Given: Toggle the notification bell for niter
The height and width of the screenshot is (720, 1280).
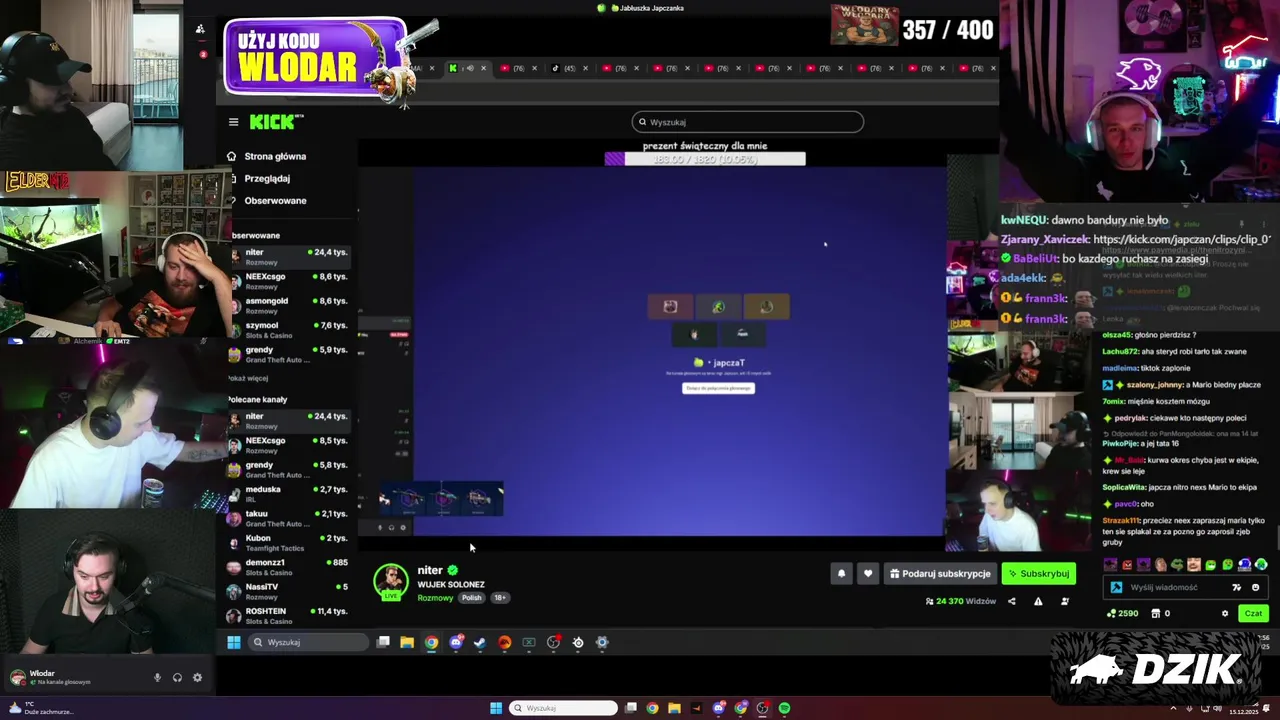Looking at the screenshot, I should click(841, 574).
